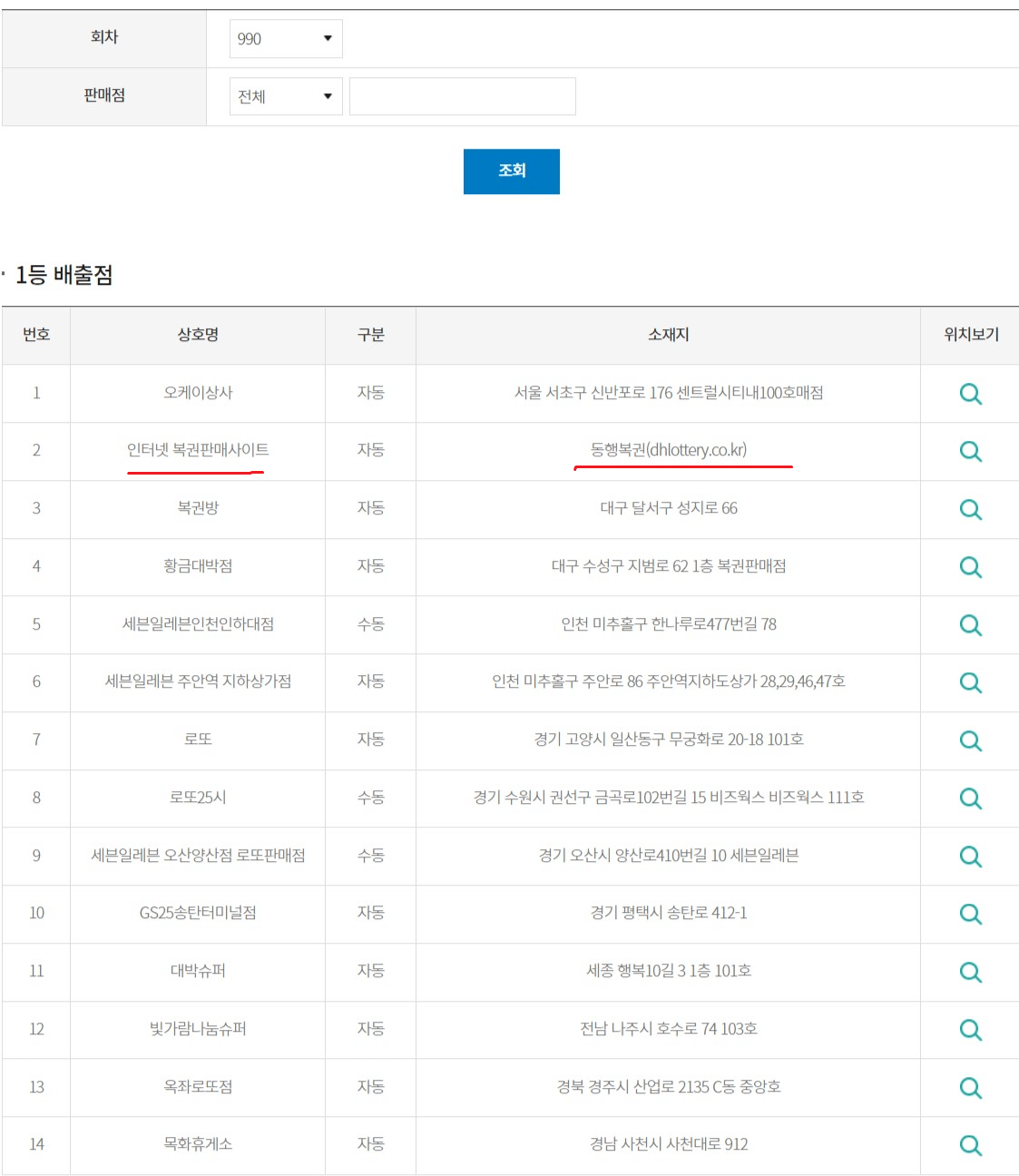The height and width of the screenshot is (1176, 1019).
Task: View location for 대박슈퍼 in 세종
Action: [970, 972]
